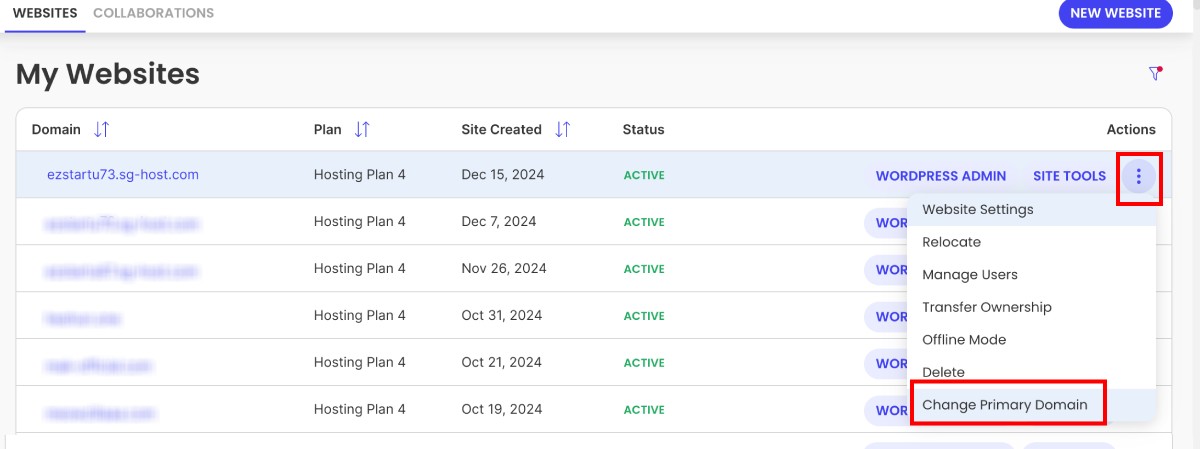The width and height of the screenshot is (1200, 449).
Task: Choose Delete from the actions menu
Action: click(943, 372)
